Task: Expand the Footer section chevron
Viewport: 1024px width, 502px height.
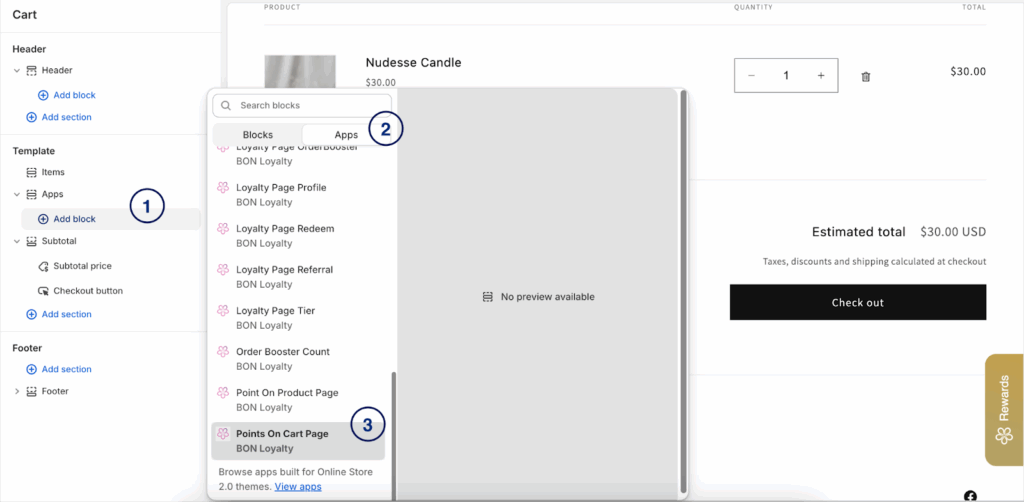Action: [x=17, y=391]
